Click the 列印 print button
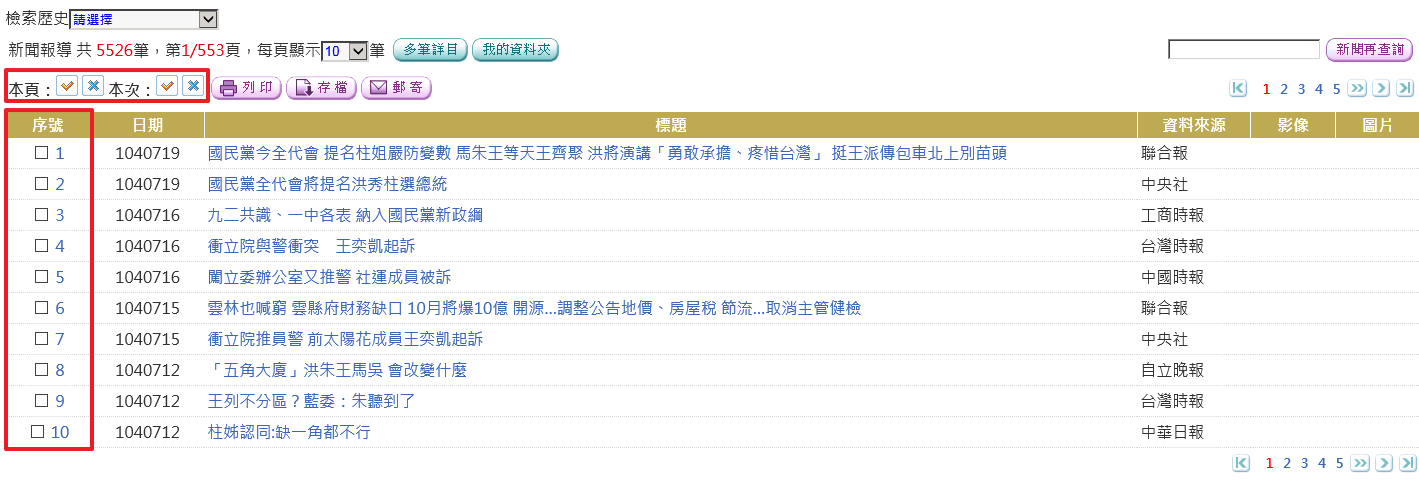 click(x=246, y=88)
